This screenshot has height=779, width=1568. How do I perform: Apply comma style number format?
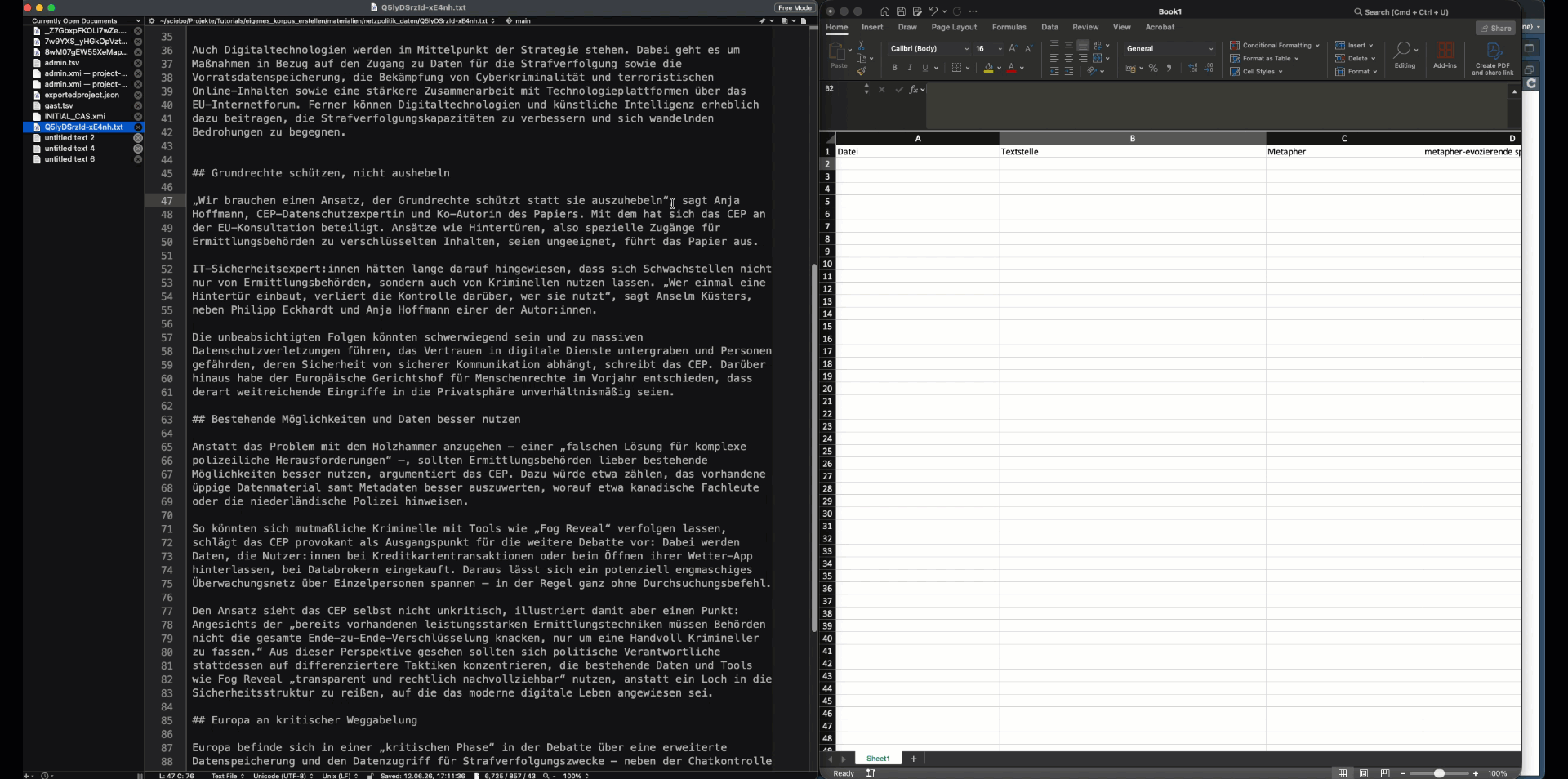1169,68
